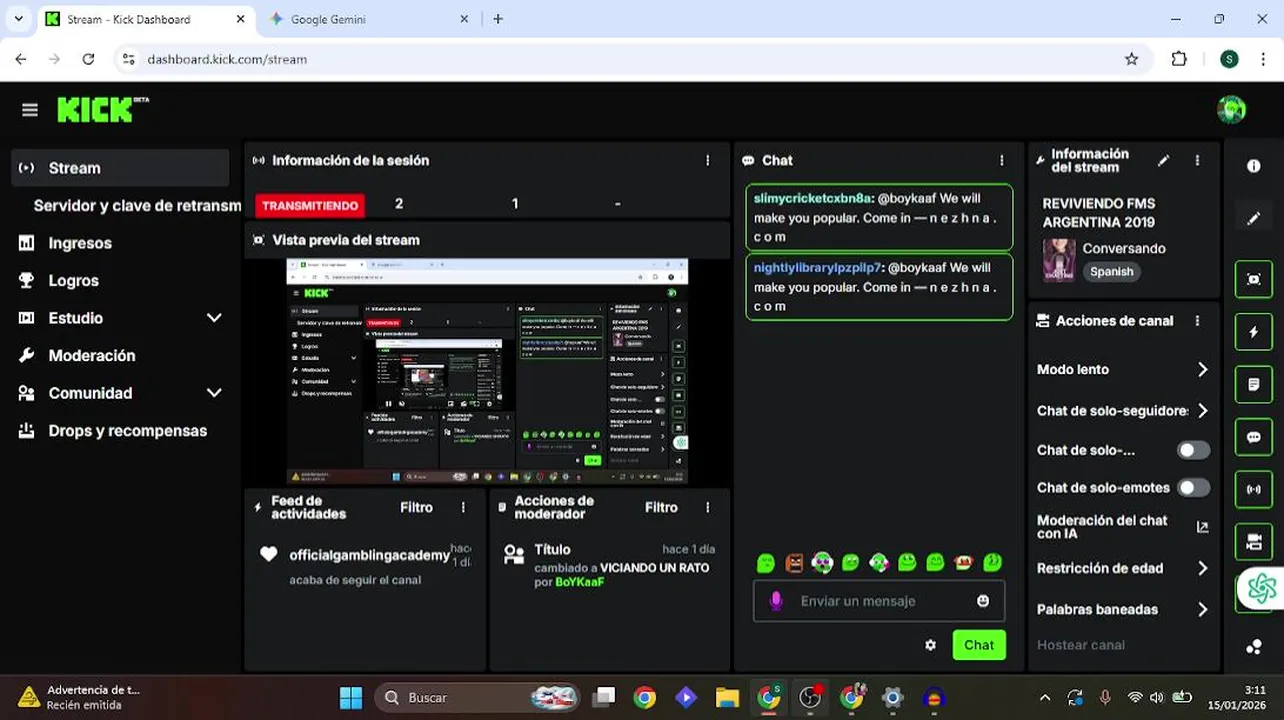
Task: Send message with green Chat button
Action: (x=979, y=645)
